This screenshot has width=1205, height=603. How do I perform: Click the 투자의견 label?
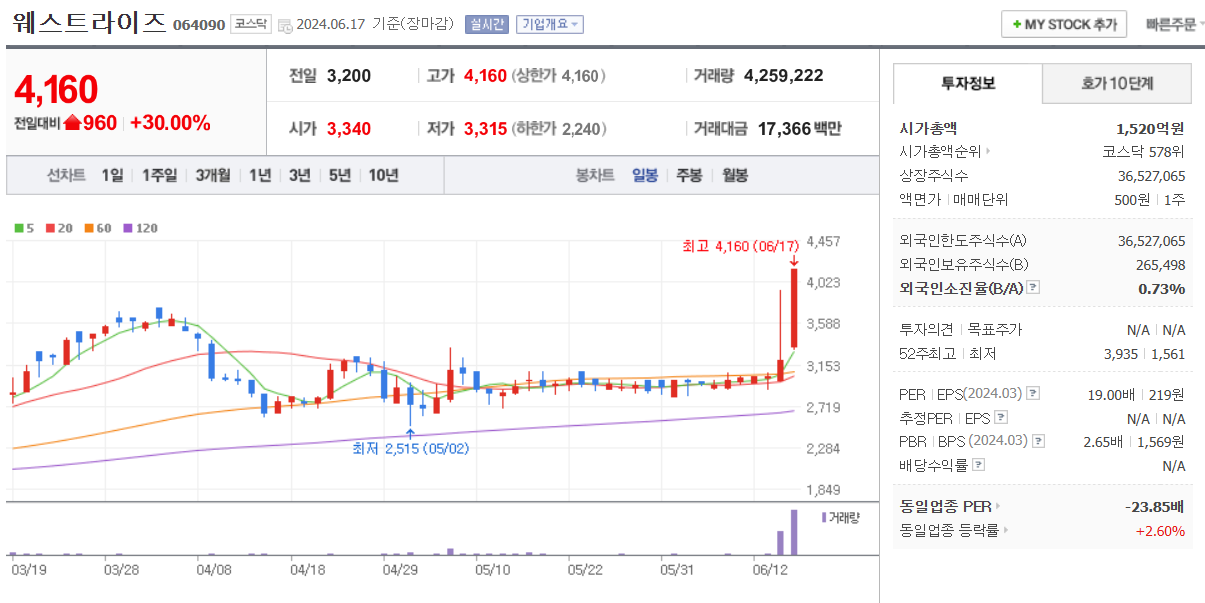[927, 329]
